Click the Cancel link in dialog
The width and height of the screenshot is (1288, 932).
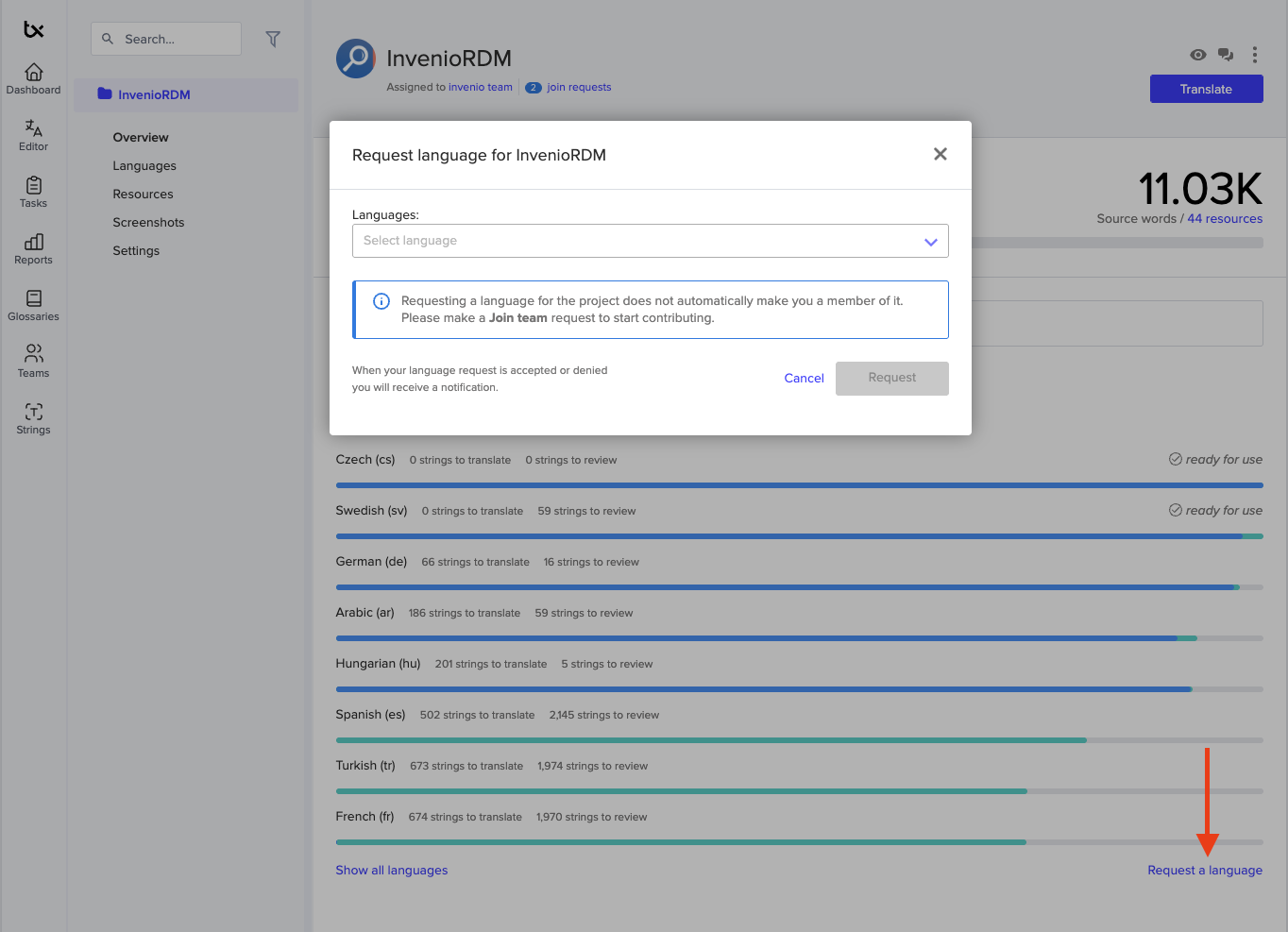(x=805, y=379)
